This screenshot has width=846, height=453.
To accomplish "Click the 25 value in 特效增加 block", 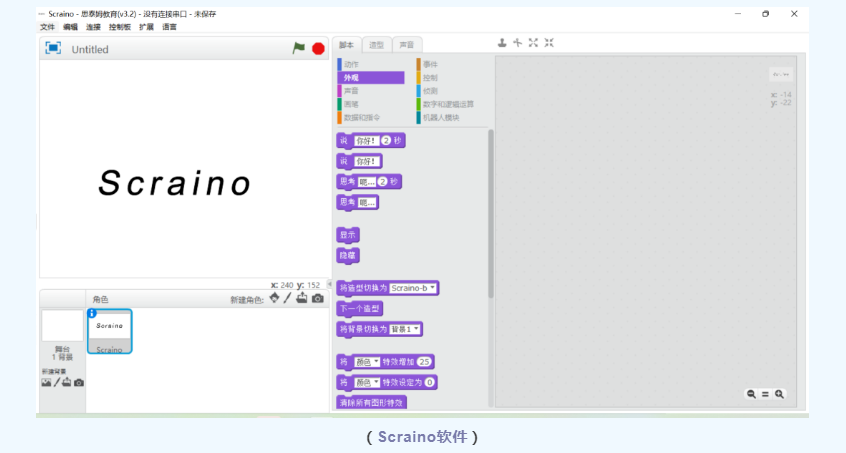I will 425,362.
